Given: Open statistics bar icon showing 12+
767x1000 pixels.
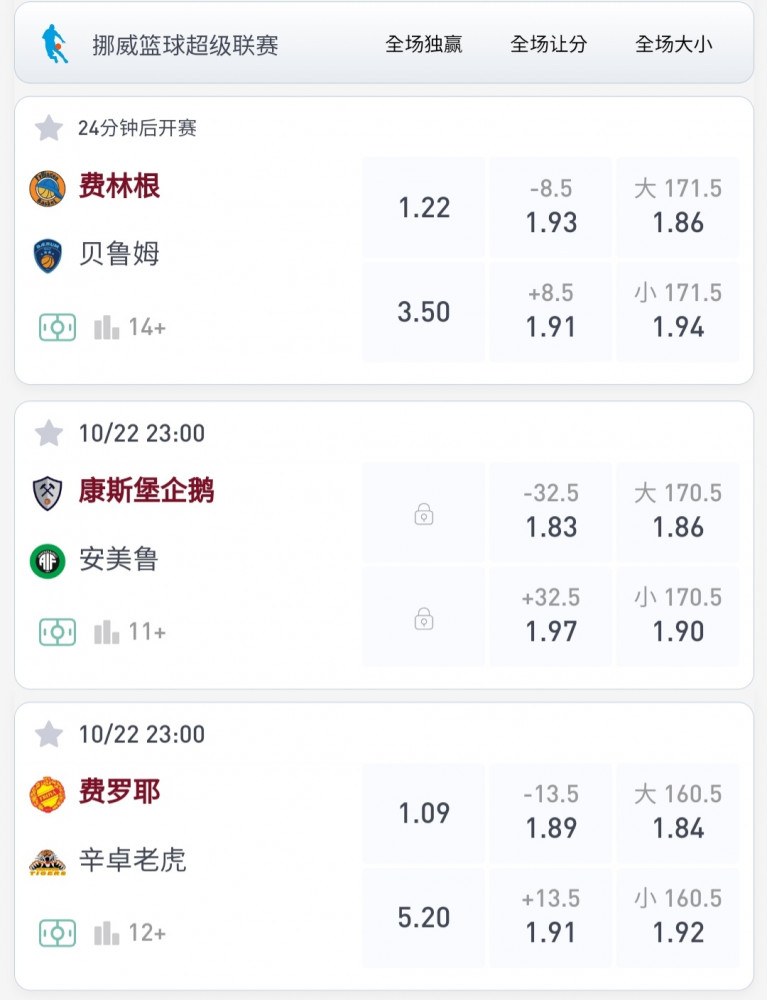Looking at the screenshot, I should coord(106,934).
